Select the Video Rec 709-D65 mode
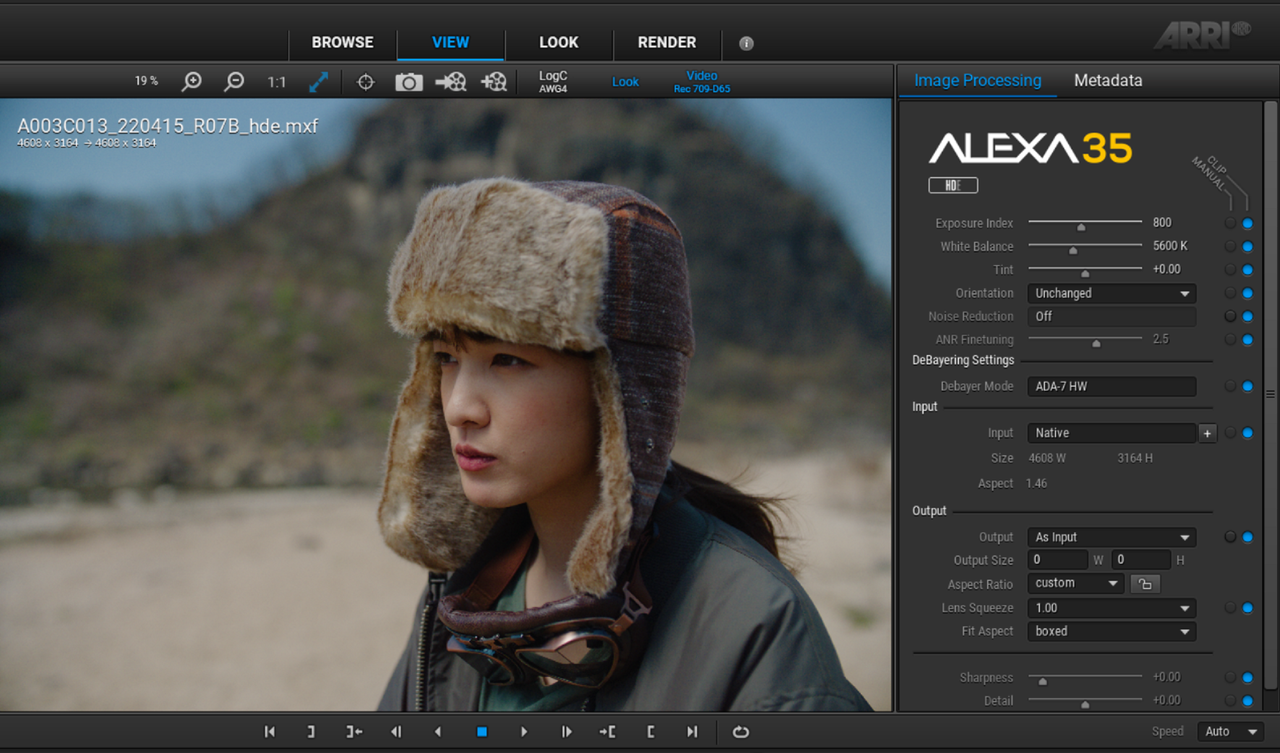 coord(702,82)
